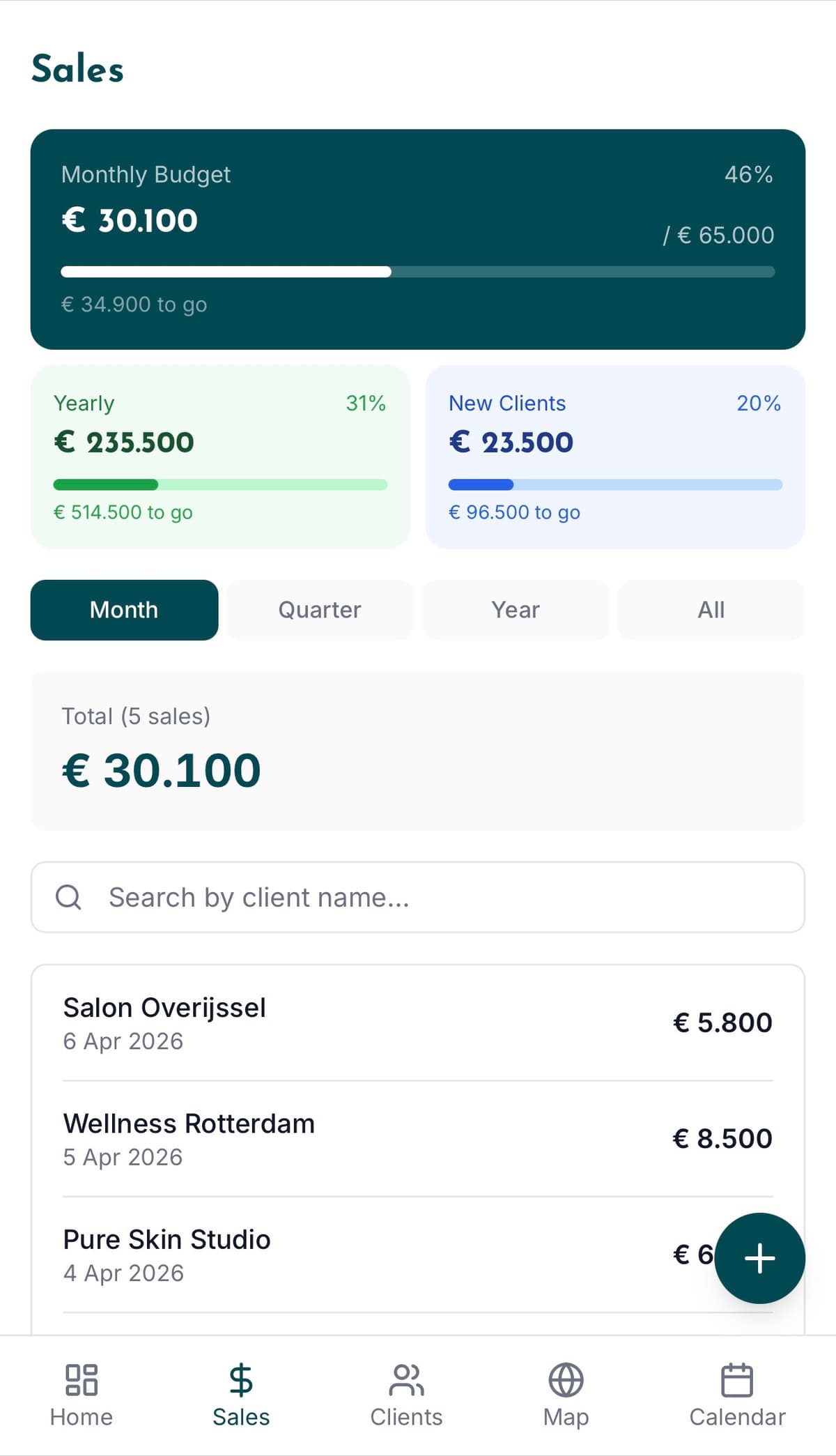The width and height of the screenshot is (836, 1456).
Task: Switch to the Year filter
Action: (516, 610)
